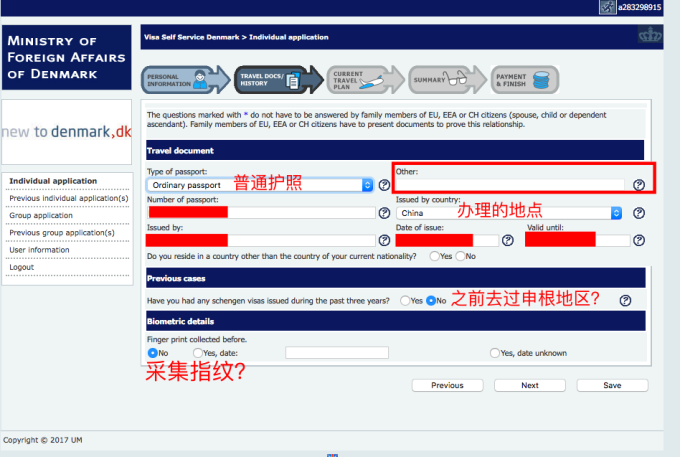The width and height of the screenshot is (680, 457).
Task: Click the username a283298915
Action: click(640, 7)
